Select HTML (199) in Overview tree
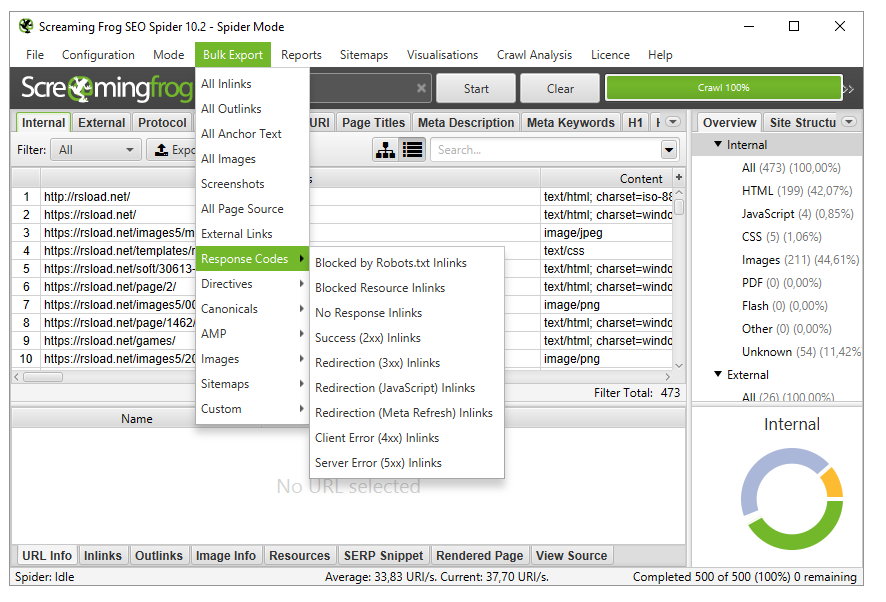 (797, 191)
